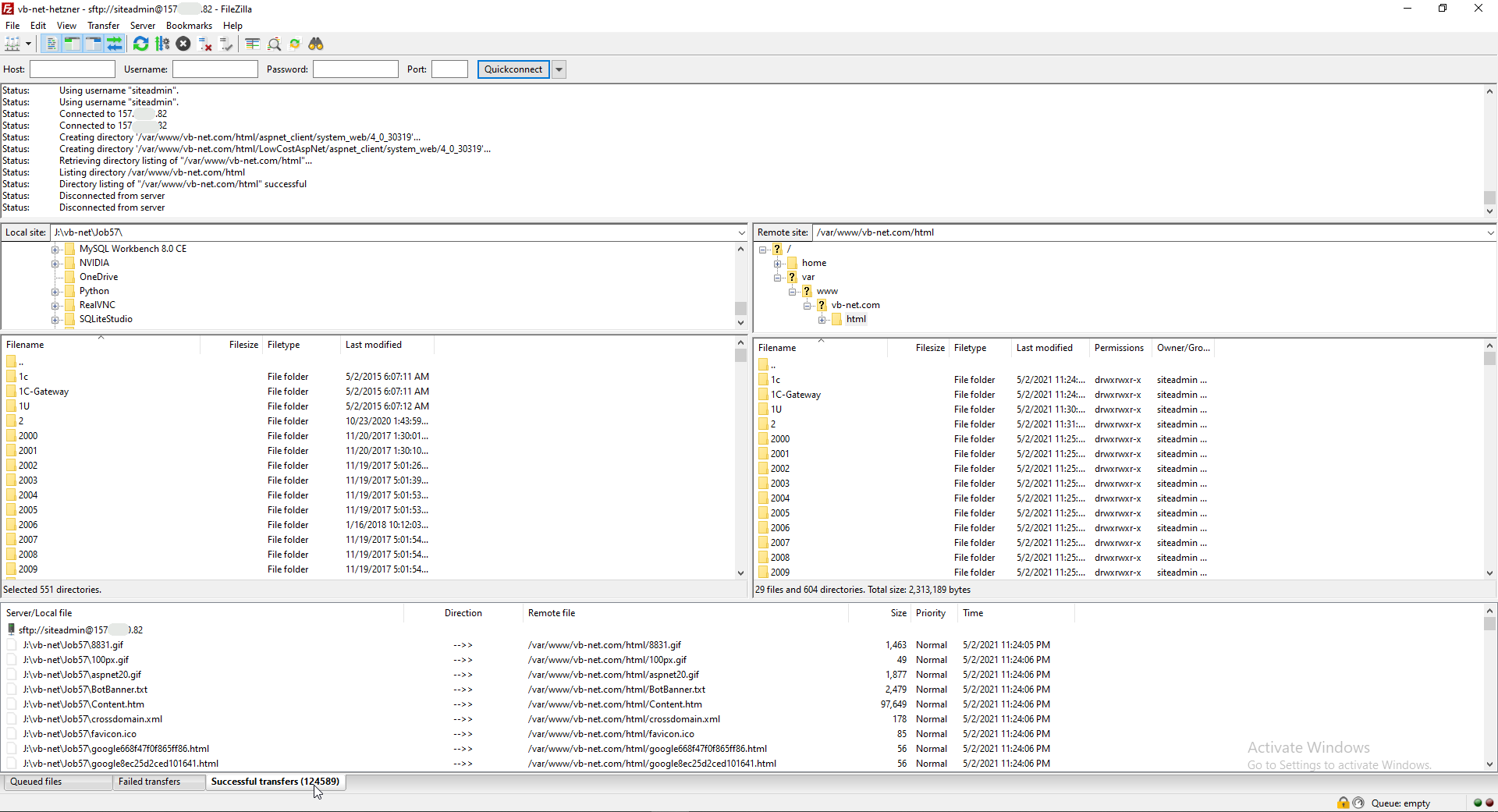Screen dimensions: 1498x812
Task: Click the server icon beside the sftp://siteadmin queue entry
Action: tap(11, 629)
